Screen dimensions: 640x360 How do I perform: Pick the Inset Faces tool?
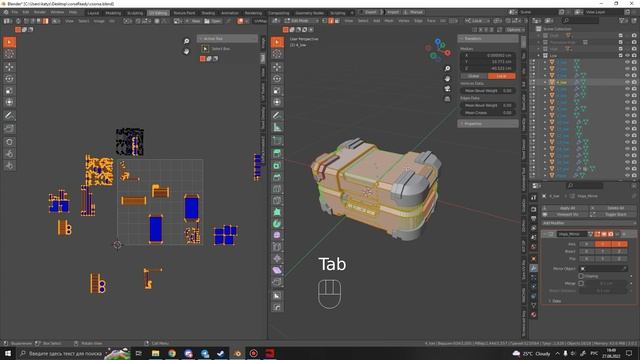(x=277, y=165)
